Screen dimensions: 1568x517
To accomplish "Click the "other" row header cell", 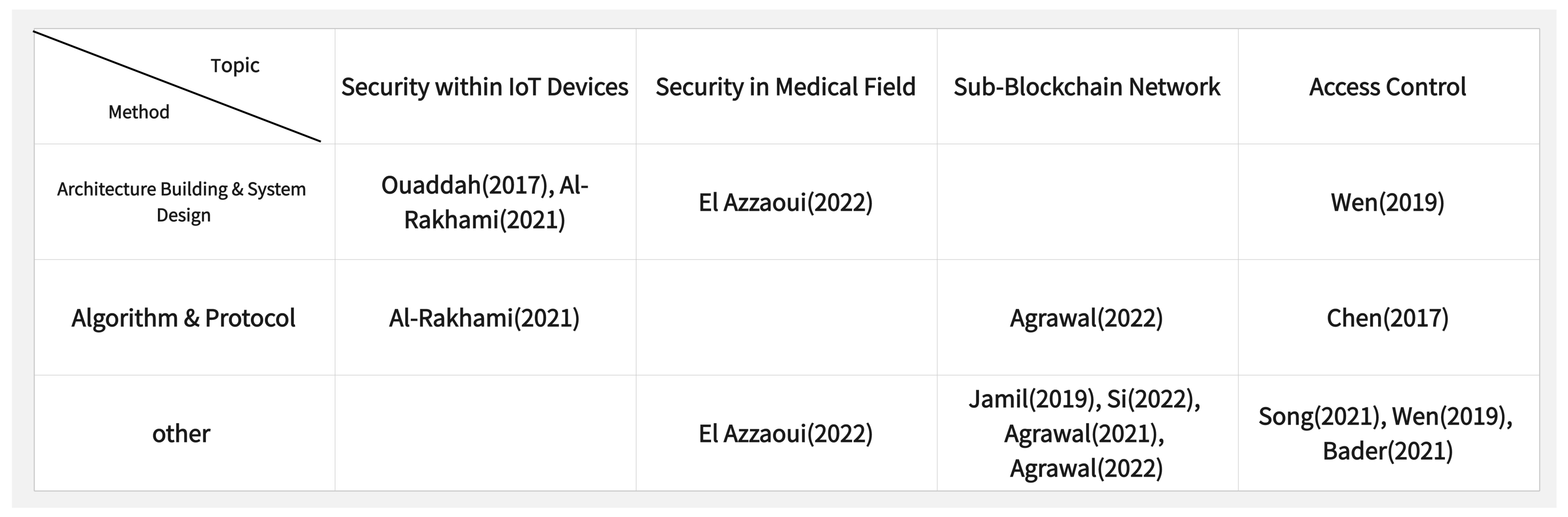I will (181, 434).
